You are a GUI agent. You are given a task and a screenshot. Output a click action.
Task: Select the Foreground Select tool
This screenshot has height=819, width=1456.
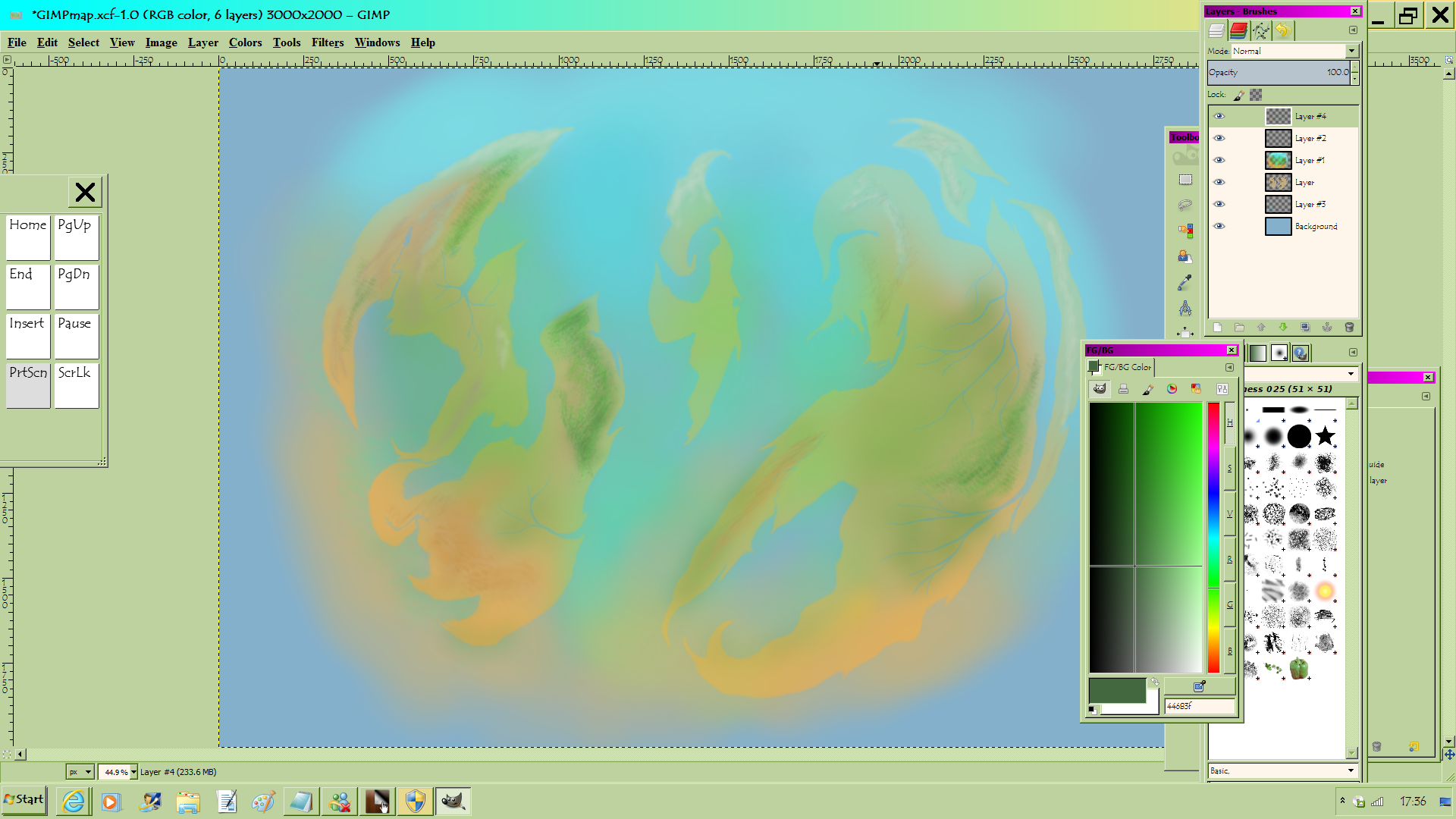[x=1185, y=256]
